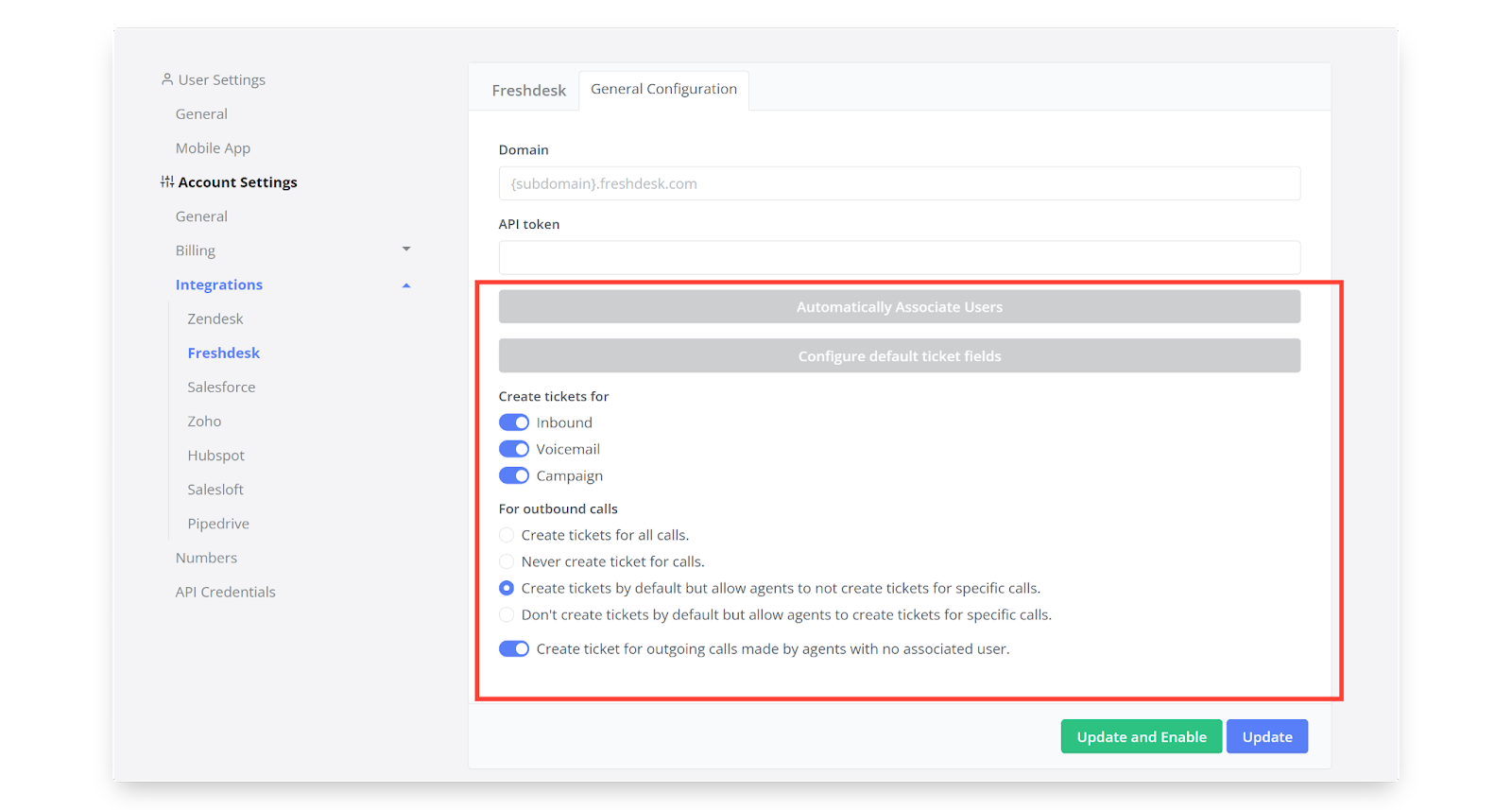Select 'Don't create tickets by default' radio

pyautogui.click(x=507, y=614)
